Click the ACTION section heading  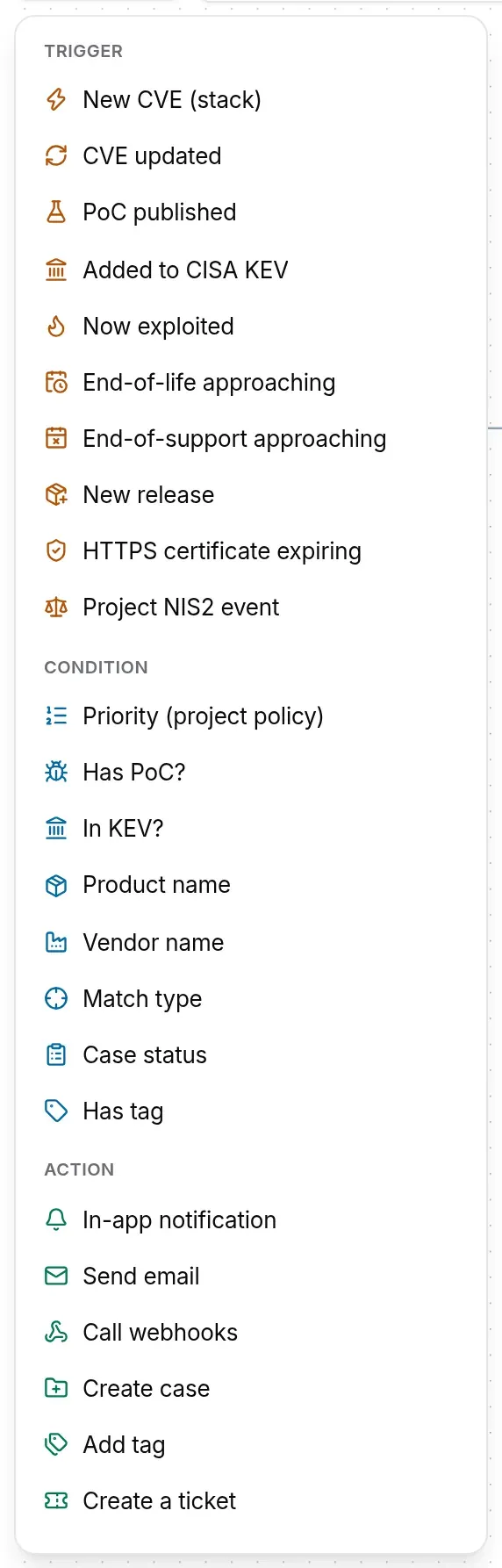(x=80, y=1170)
